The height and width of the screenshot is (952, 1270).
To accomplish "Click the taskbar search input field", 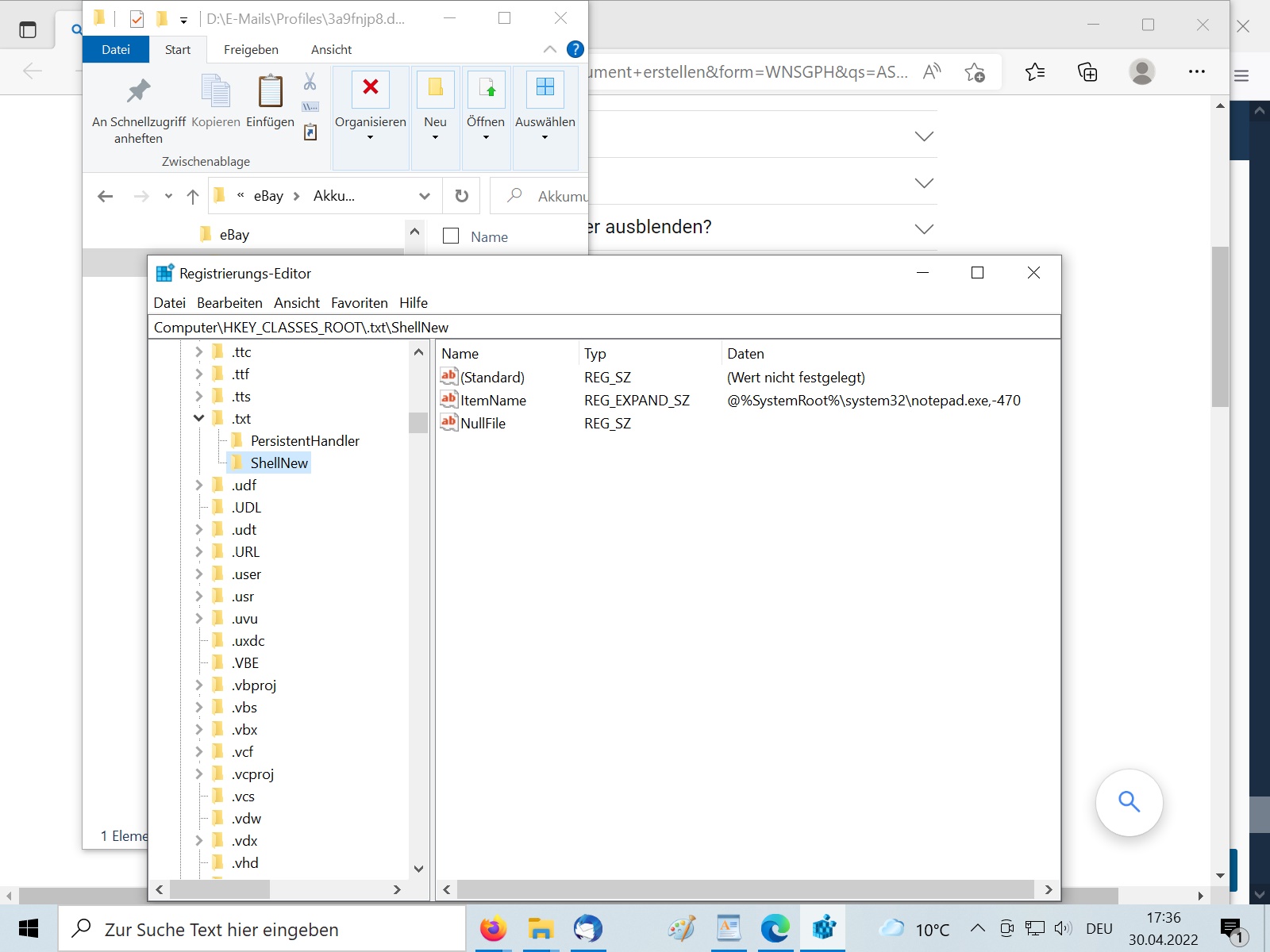I will 262,929.
